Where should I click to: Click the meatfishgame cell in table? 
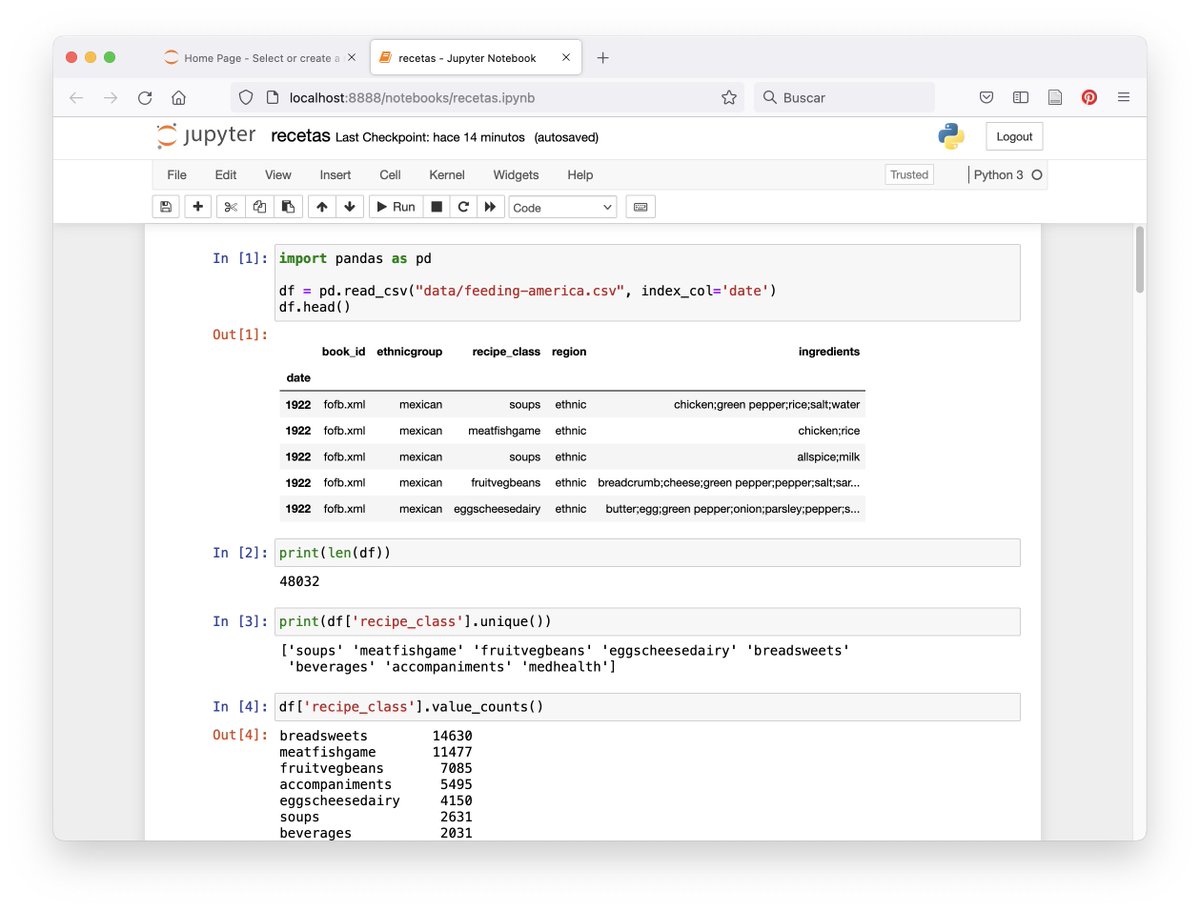click(504, 431)
